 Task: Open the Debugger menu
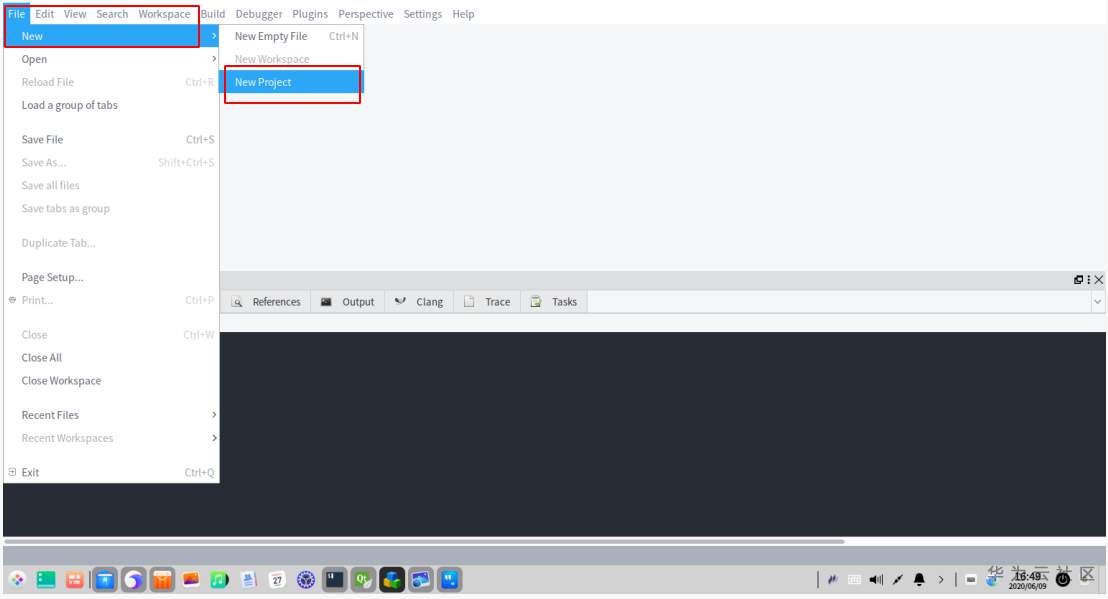coord(259,14)
